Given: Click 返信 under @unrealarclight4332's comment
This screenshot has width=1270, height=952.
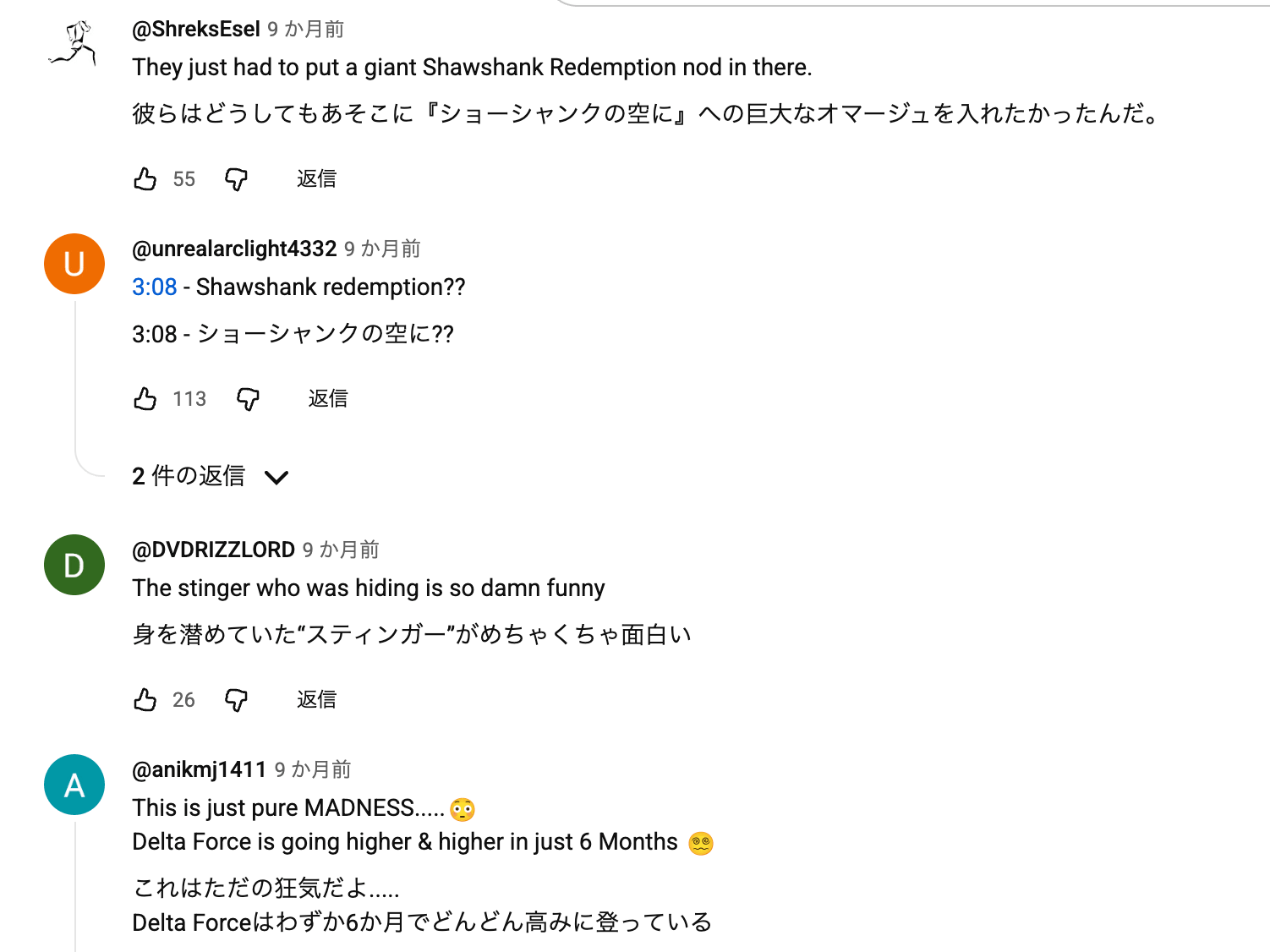Looking at the screenshot, I should pyautogui.click(x=327, y=398).
